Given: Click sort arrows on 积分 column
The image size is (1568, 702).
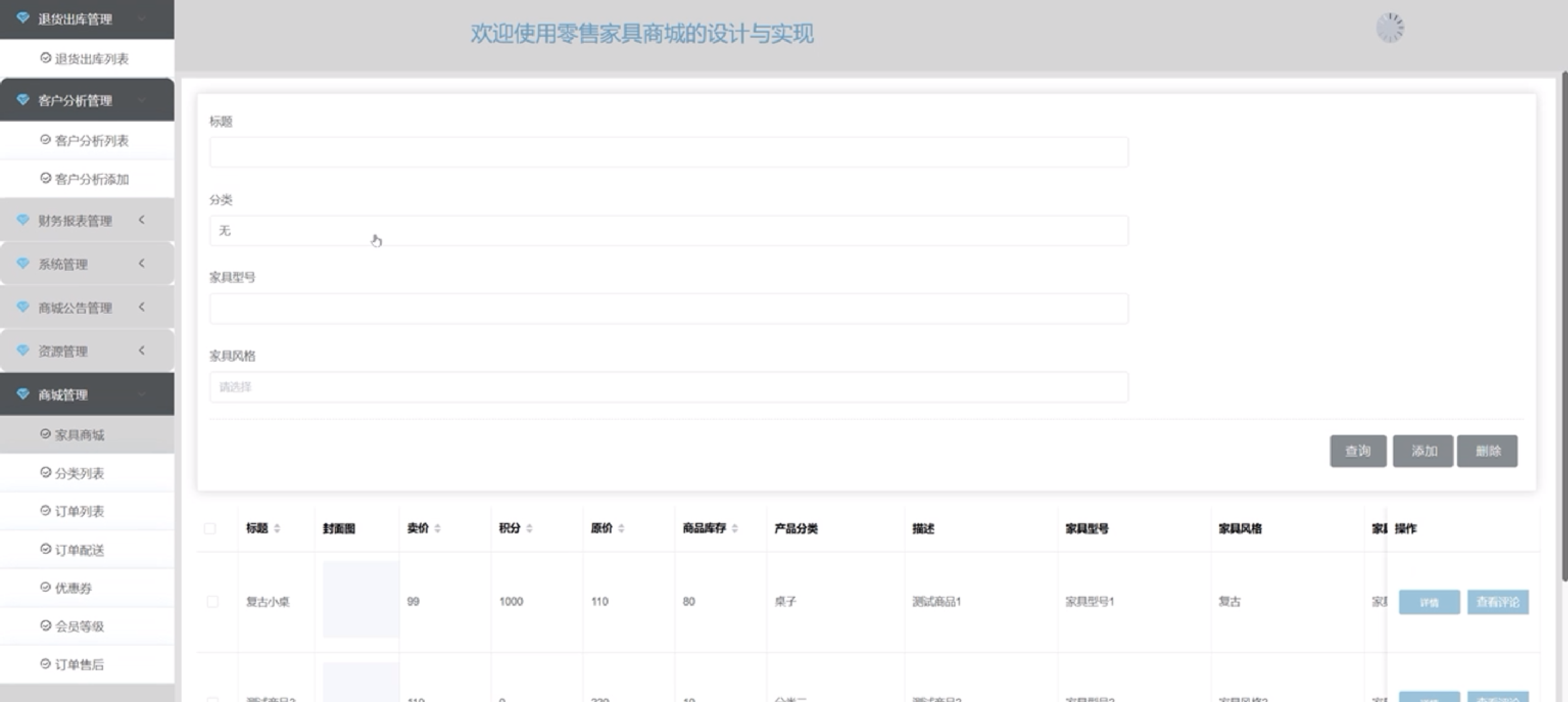Looking at the screenshot, I should point(529,528).
